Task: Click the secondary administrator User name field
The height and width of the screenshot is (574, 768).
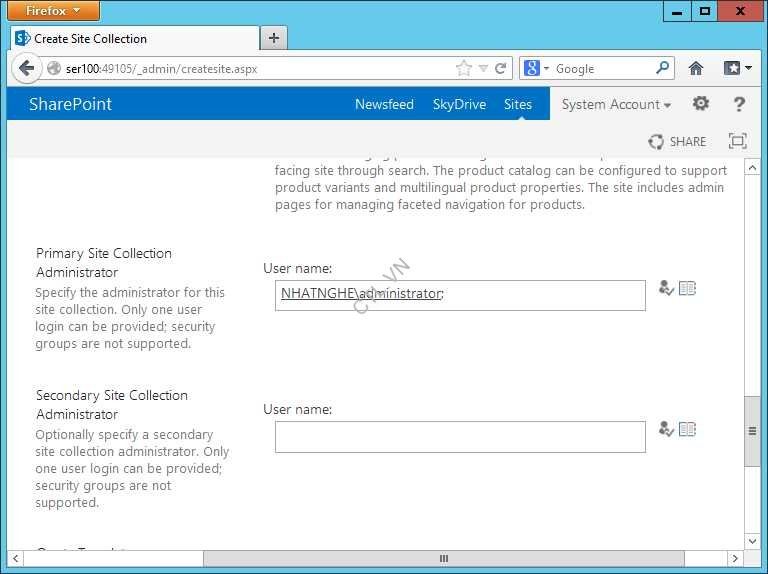Action: [460, 437]
